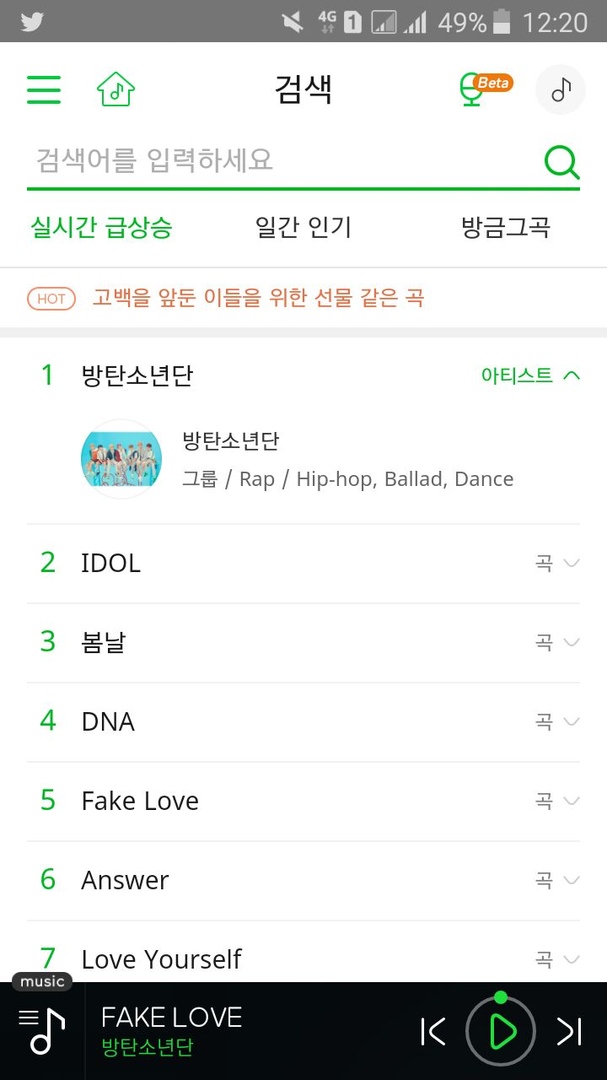This screenshot has height=1080, width=607.
Task: Switch to 방금그곡 tab
Action: [x=505, y=228]
